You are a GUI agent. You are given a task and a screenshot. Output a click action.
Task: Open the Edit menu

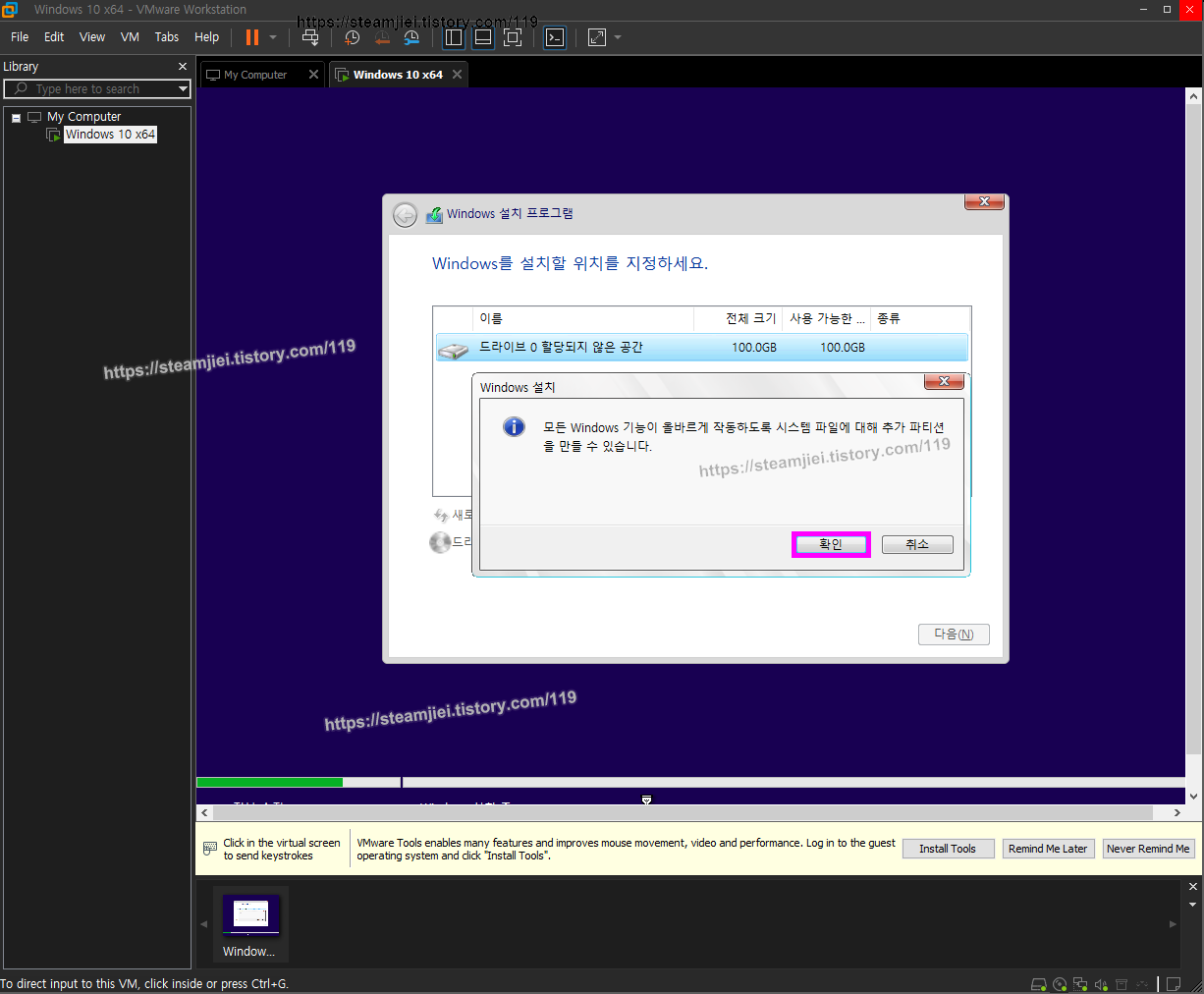pyautogui.click(x=54, y=37)
